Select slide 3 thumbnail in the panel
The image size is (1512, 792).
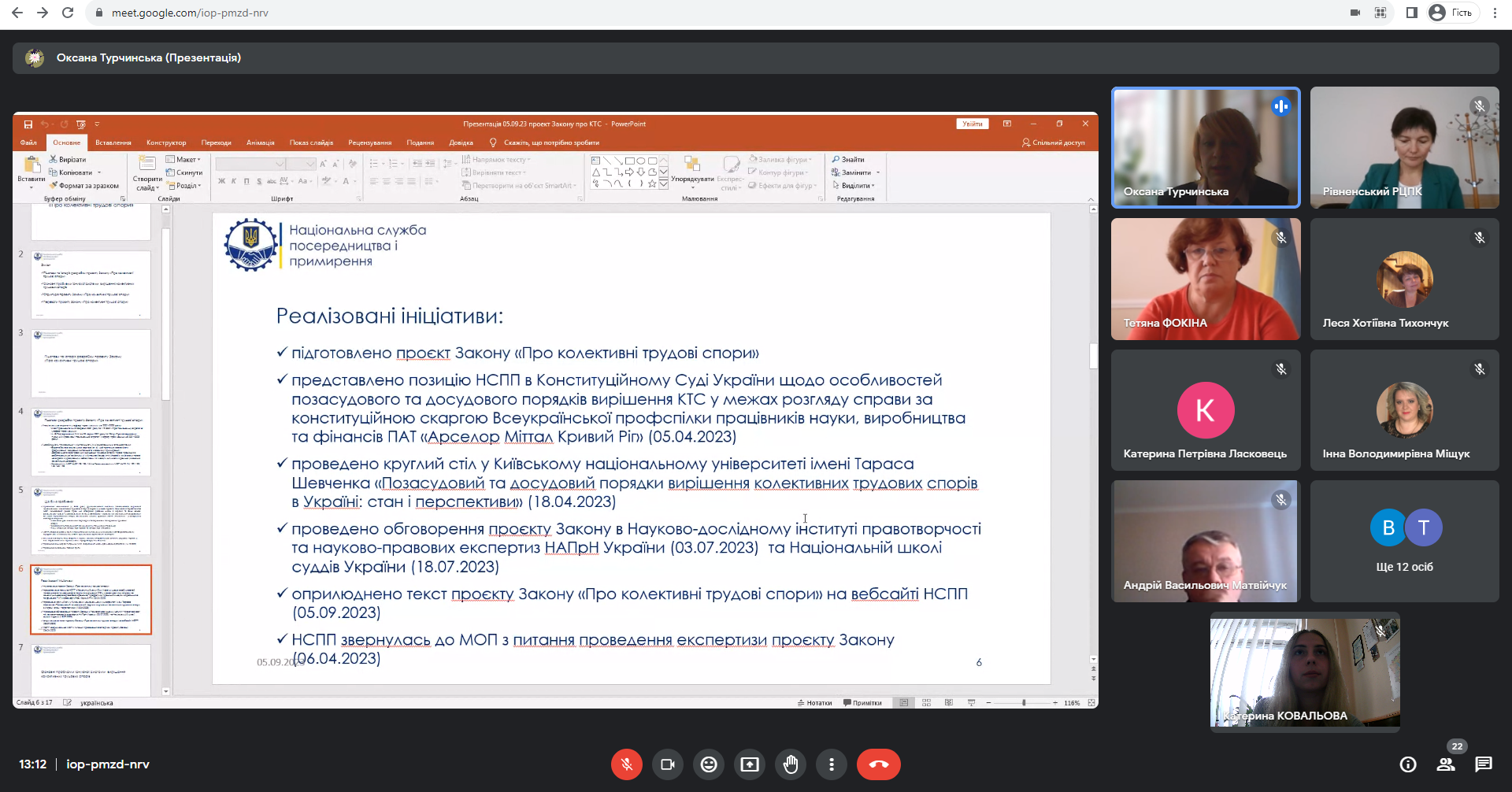click(x=91, y=363)
